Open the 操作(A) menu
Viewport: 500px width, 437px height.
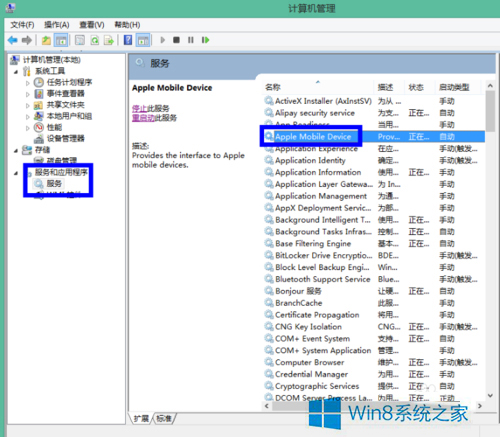(x=57, y=25)
